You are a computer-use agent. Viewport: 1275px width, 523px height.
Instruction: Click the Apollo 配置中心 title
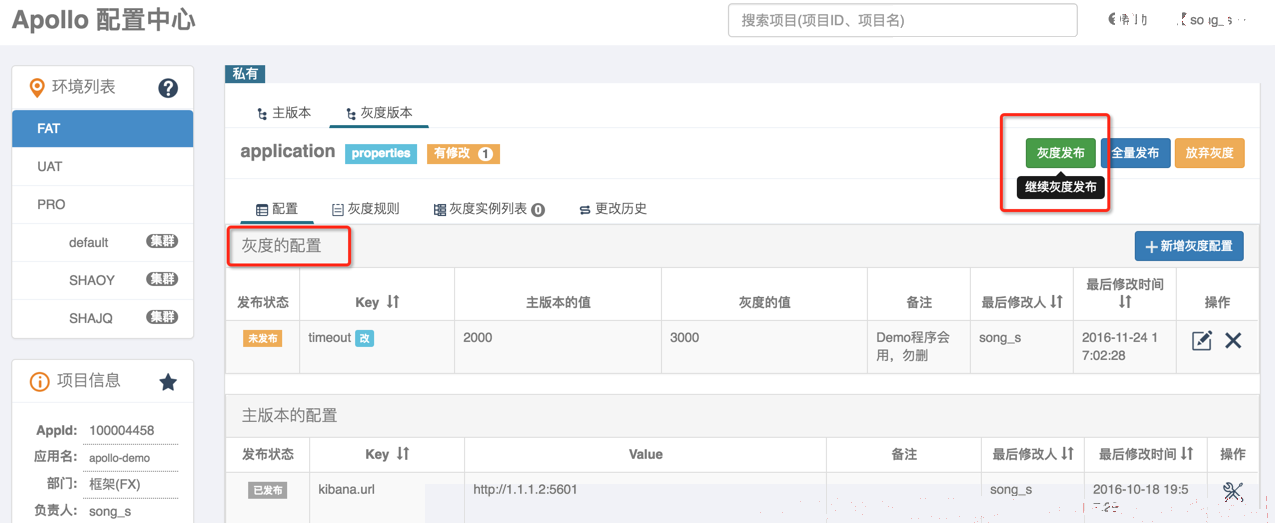103,20
